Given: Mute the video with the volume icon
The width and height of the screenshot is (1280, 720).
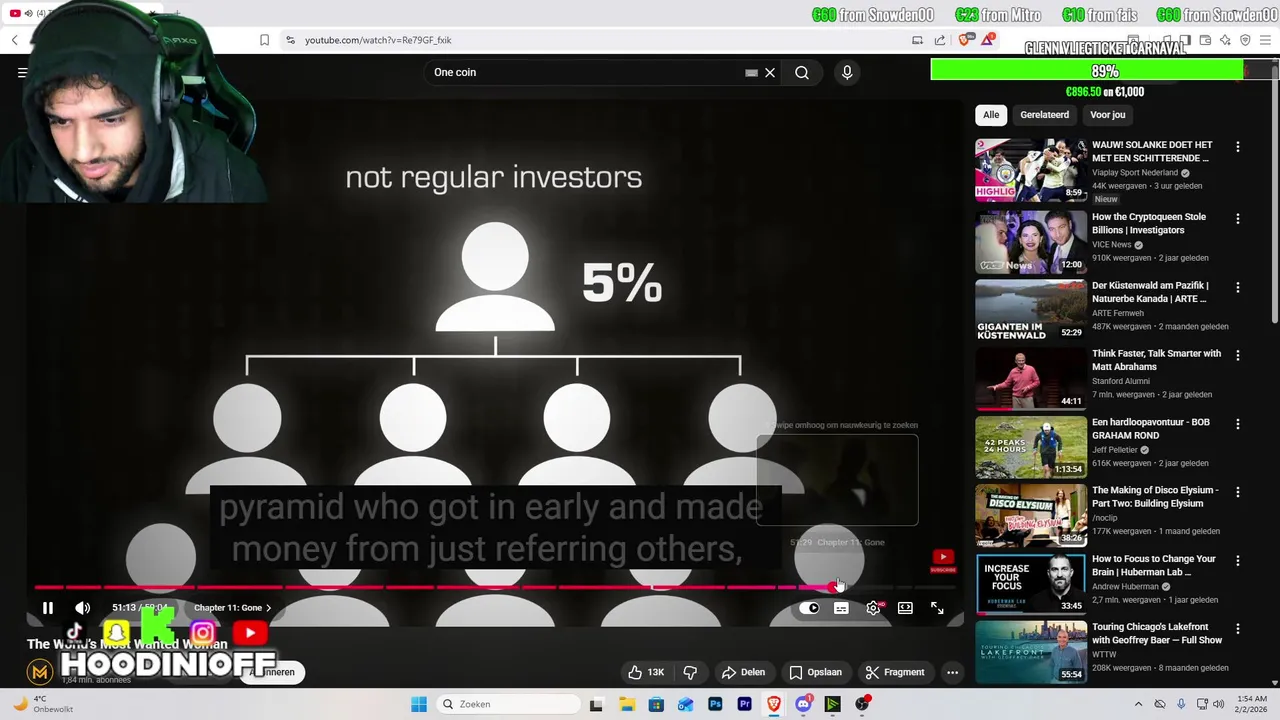Looking at the screenshot, I should click(83, 608).
